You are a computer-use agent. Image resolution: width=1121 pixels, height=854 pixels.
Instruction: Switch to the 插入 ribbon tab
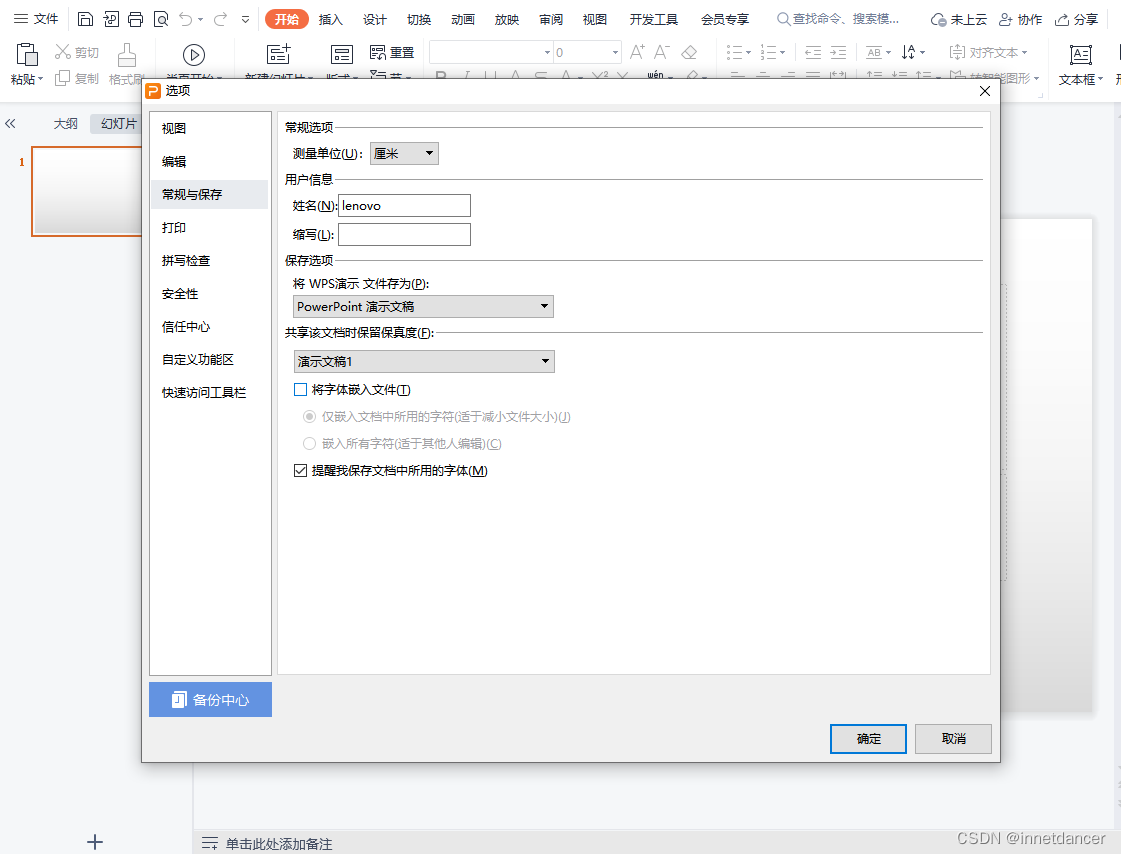pos(330,18)
